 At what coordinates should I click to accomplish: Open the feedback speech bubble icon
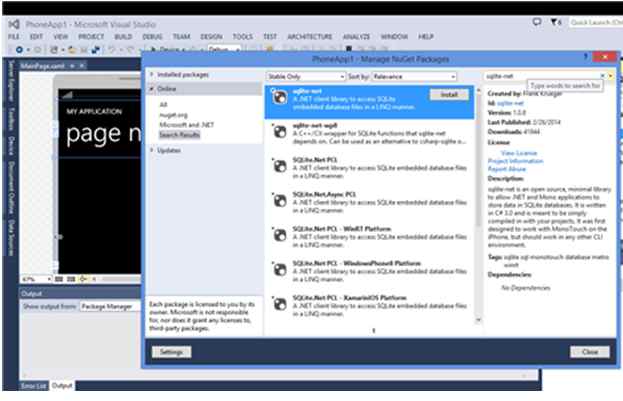pyautogui.click(x=537, y=22)
